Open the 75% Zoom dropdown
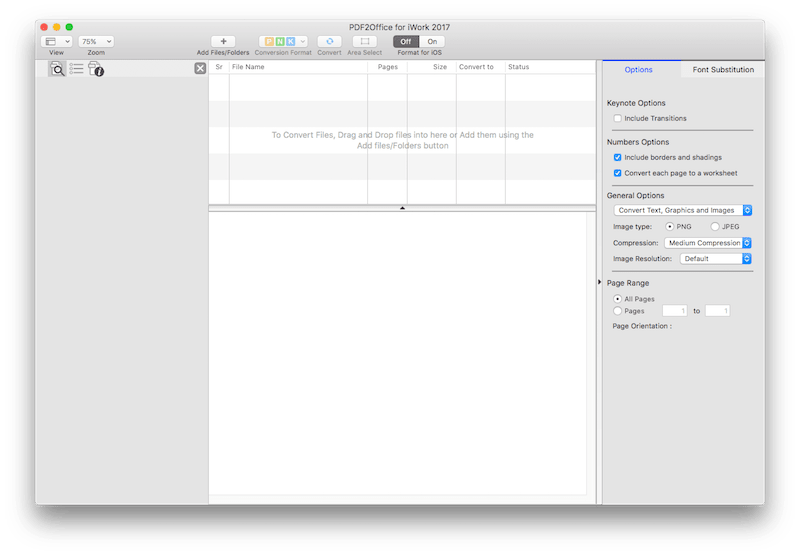800x555 pixels. click(x=96, y=41)
